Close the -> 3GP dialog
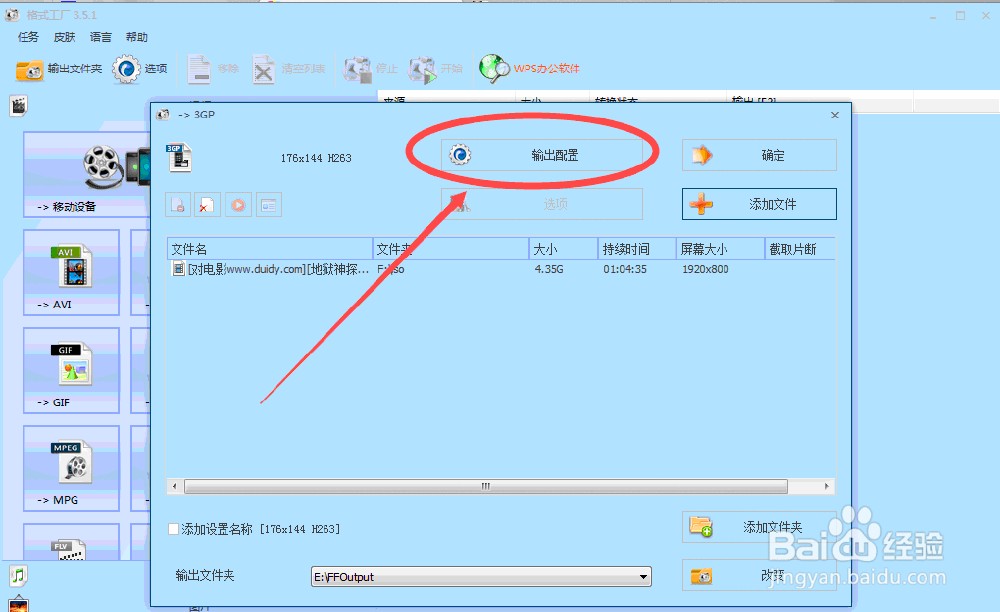This screenshot has height=612, width=1000. click(835, 115)
